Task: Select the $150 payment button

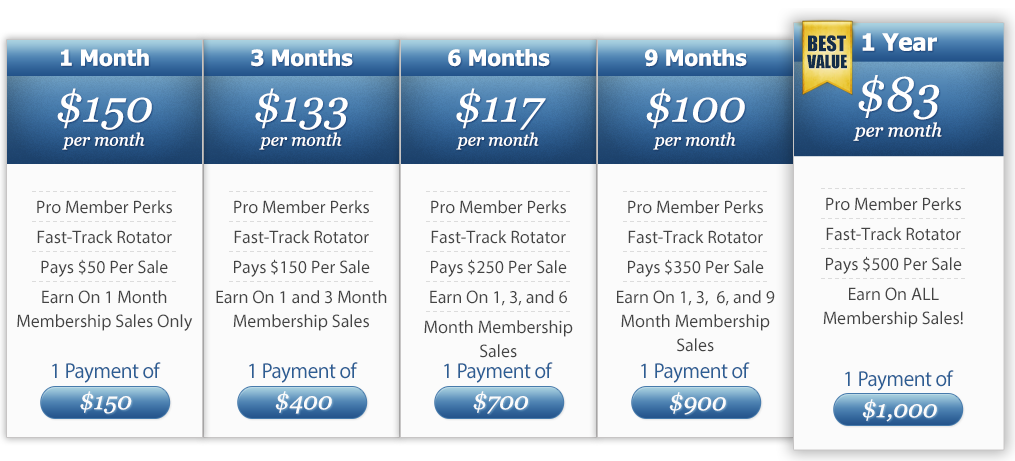Action: (105, 403)
